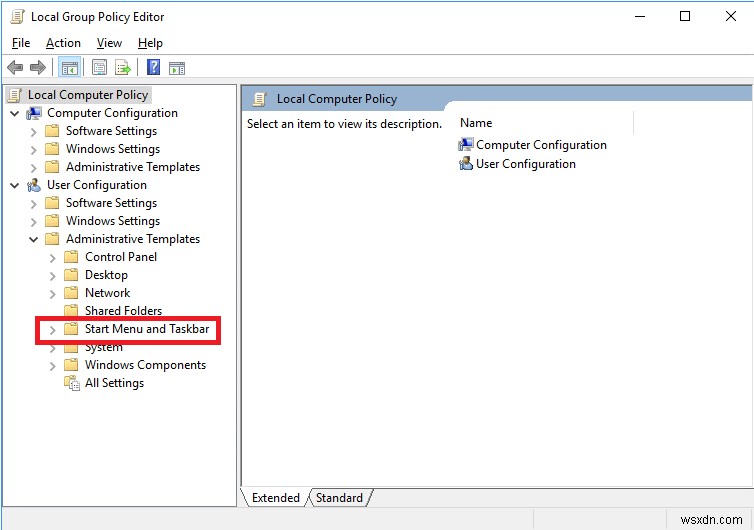Click the app icon in the title bar
The image size is (754, 530).
[17, 17]
